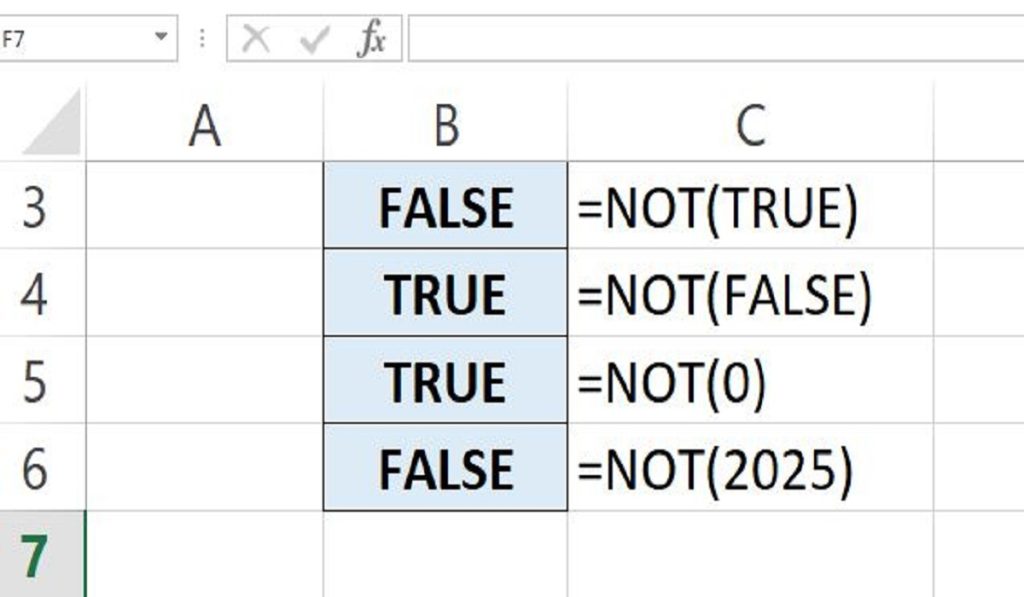This screenshot has width=1024, height=597.
Task: Select row 3 header
Action: [x=36, y=207]
